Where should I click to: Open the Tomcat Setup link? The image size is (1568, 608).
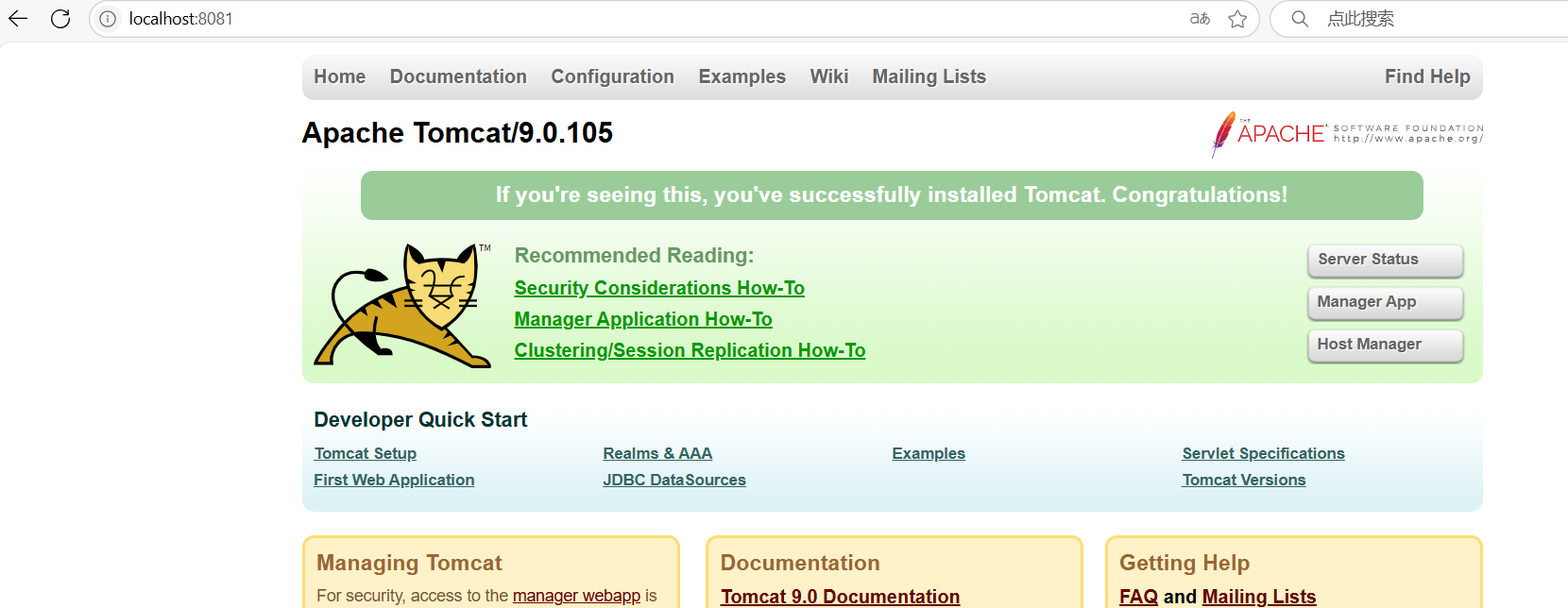tap(366, 453)
